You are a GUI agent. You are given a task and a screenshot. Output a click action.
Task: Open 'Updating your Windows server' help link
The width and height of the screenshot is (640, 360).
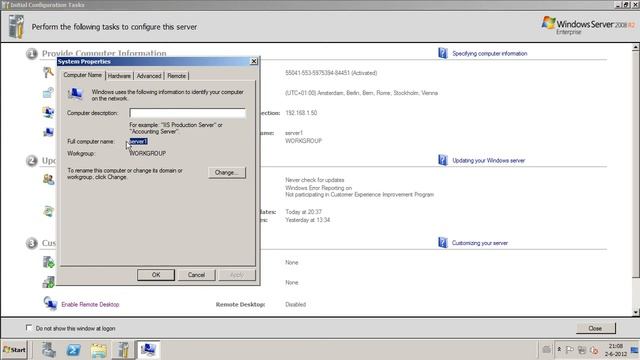pos(489,160)
